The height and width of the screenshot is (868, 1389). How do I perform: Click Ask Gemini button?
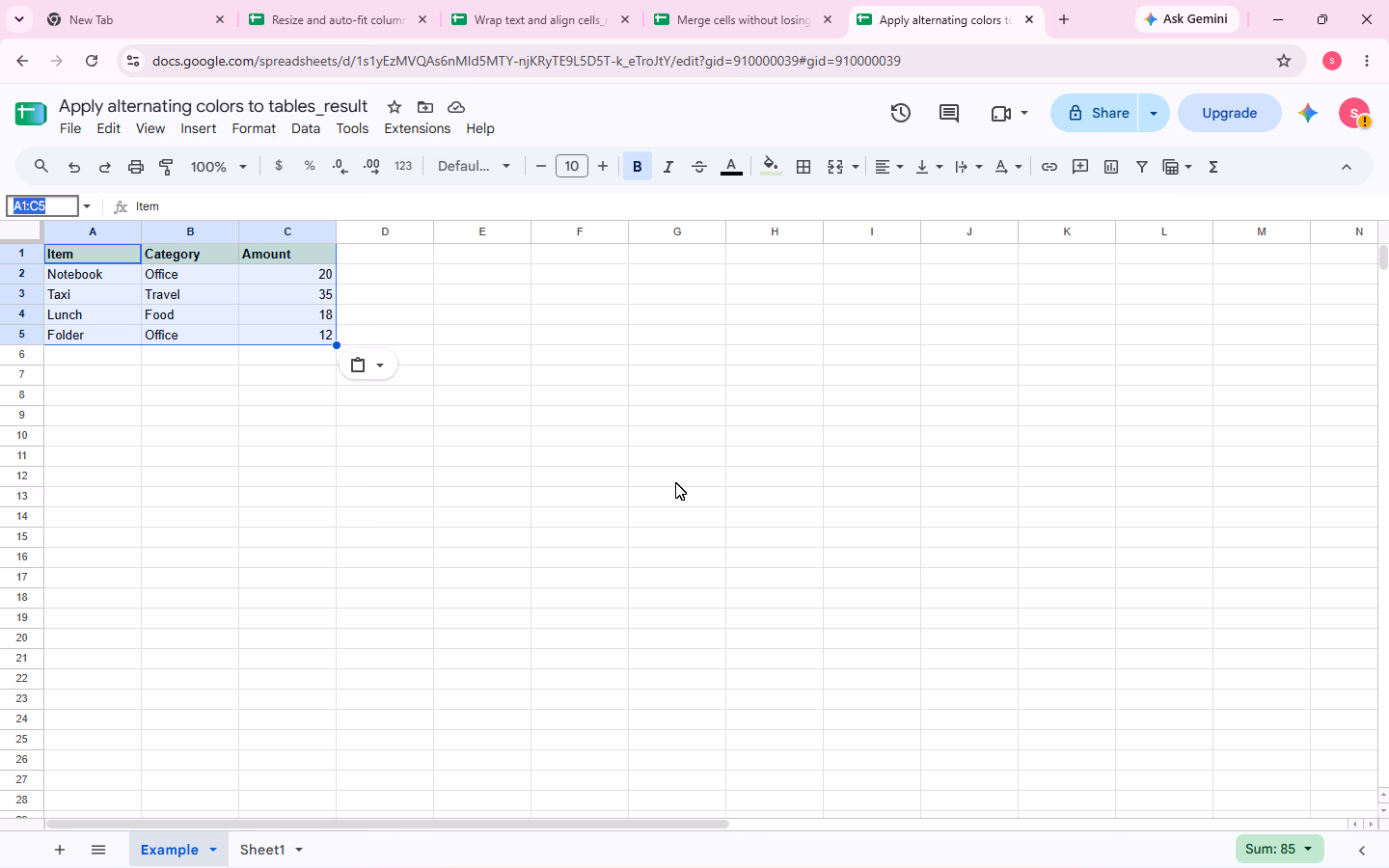1186,19
